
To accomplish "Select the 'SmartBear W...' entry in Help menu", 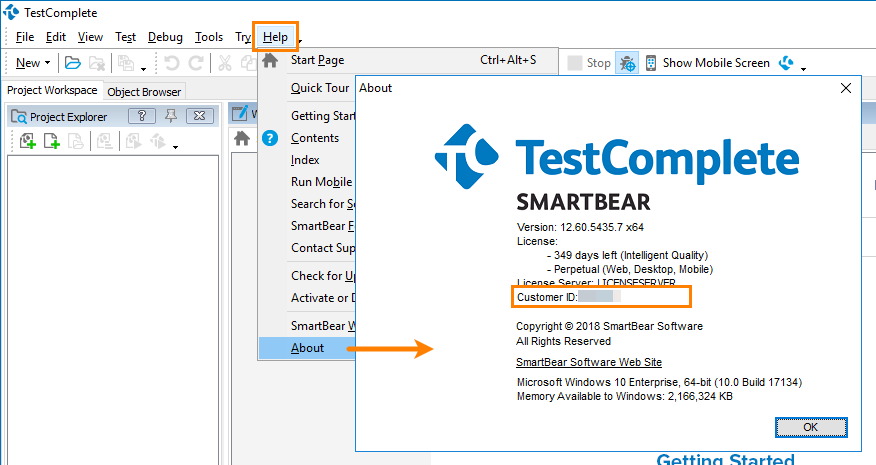I will pos(322,325).
